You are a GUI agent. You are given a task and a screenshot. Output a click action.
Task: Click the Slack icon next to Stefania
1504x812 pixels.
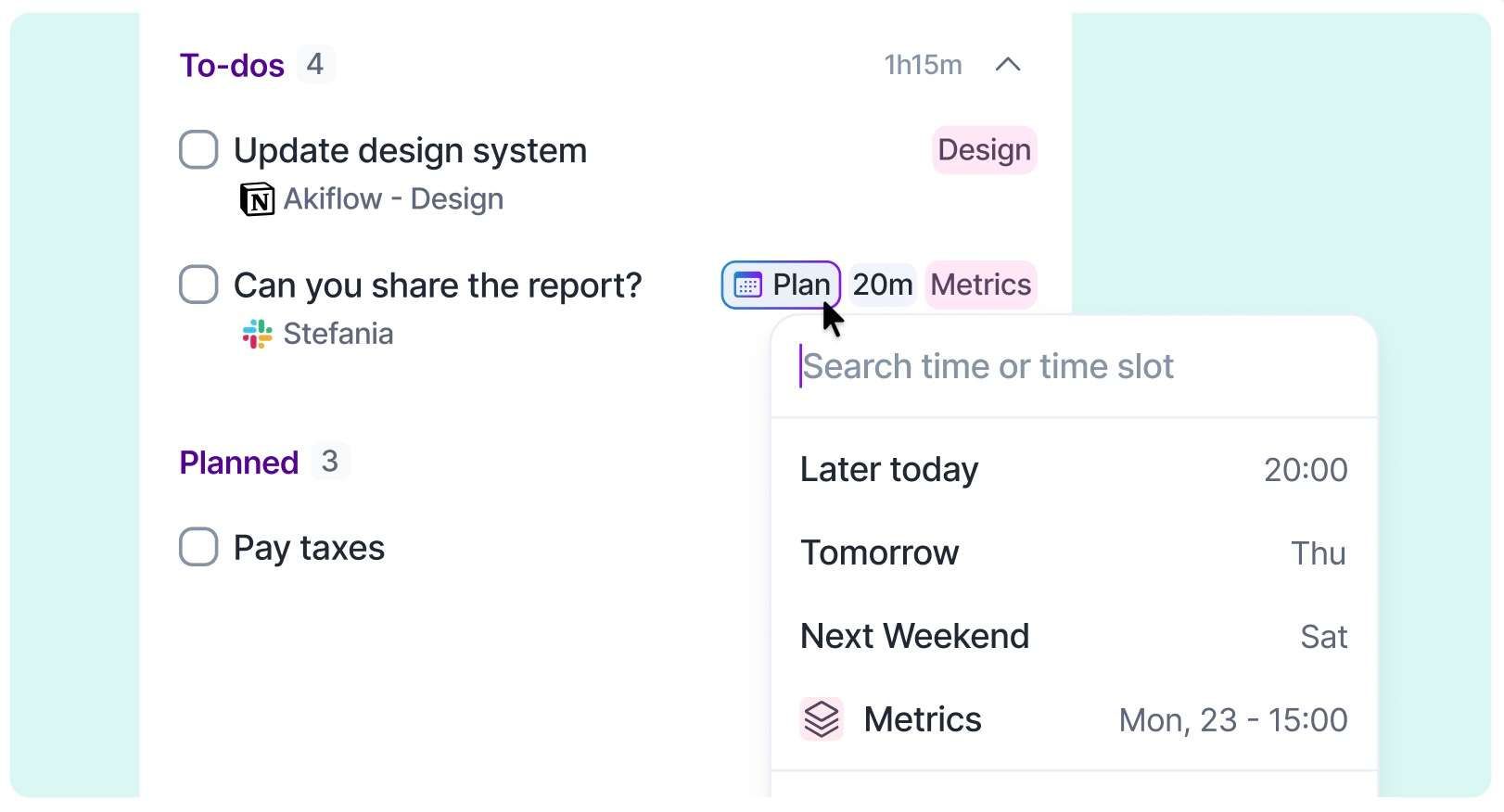point(258,334)
